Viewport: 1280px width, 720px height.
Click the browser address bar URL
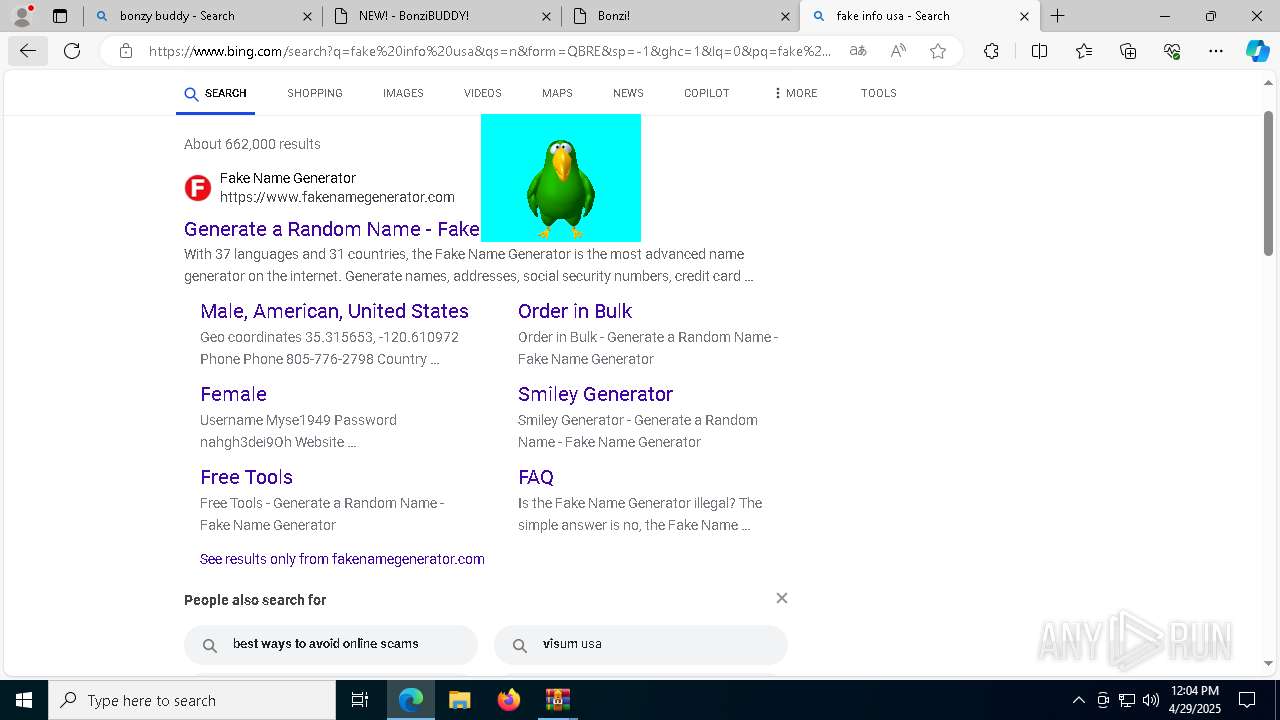click(490, 51)
